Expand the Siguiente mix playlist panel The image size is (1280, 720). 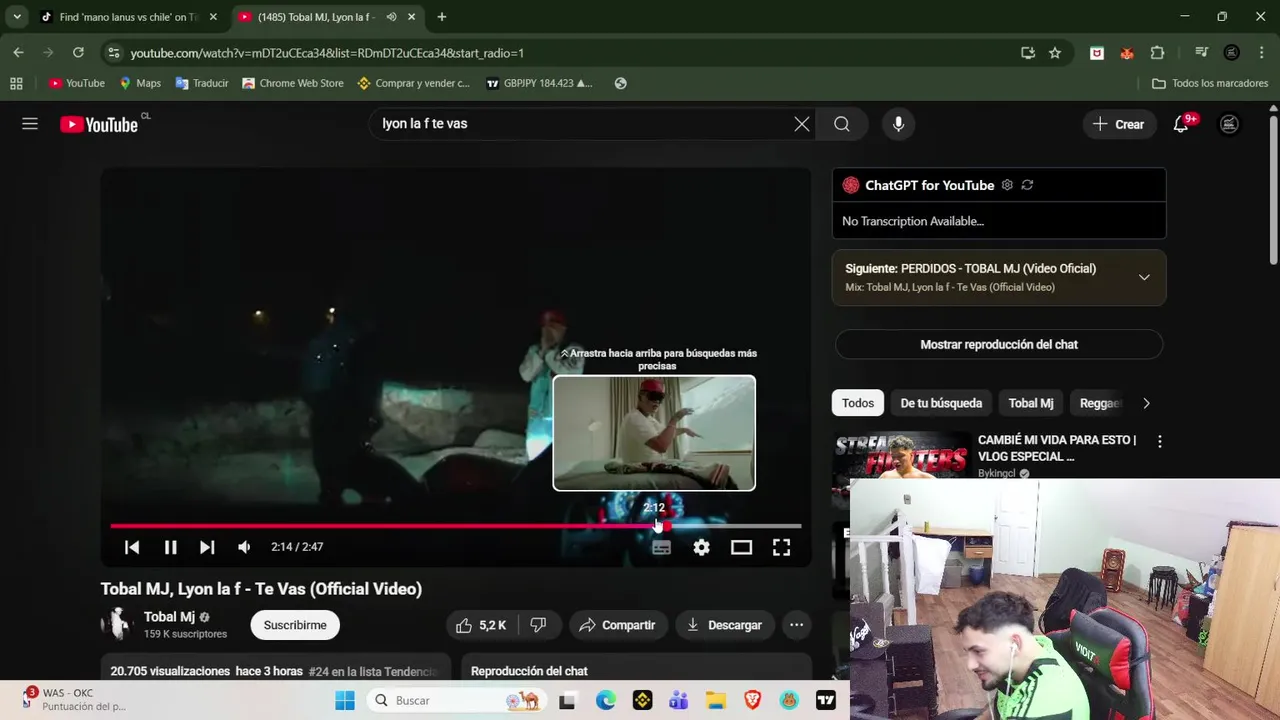click(1144, 277)
